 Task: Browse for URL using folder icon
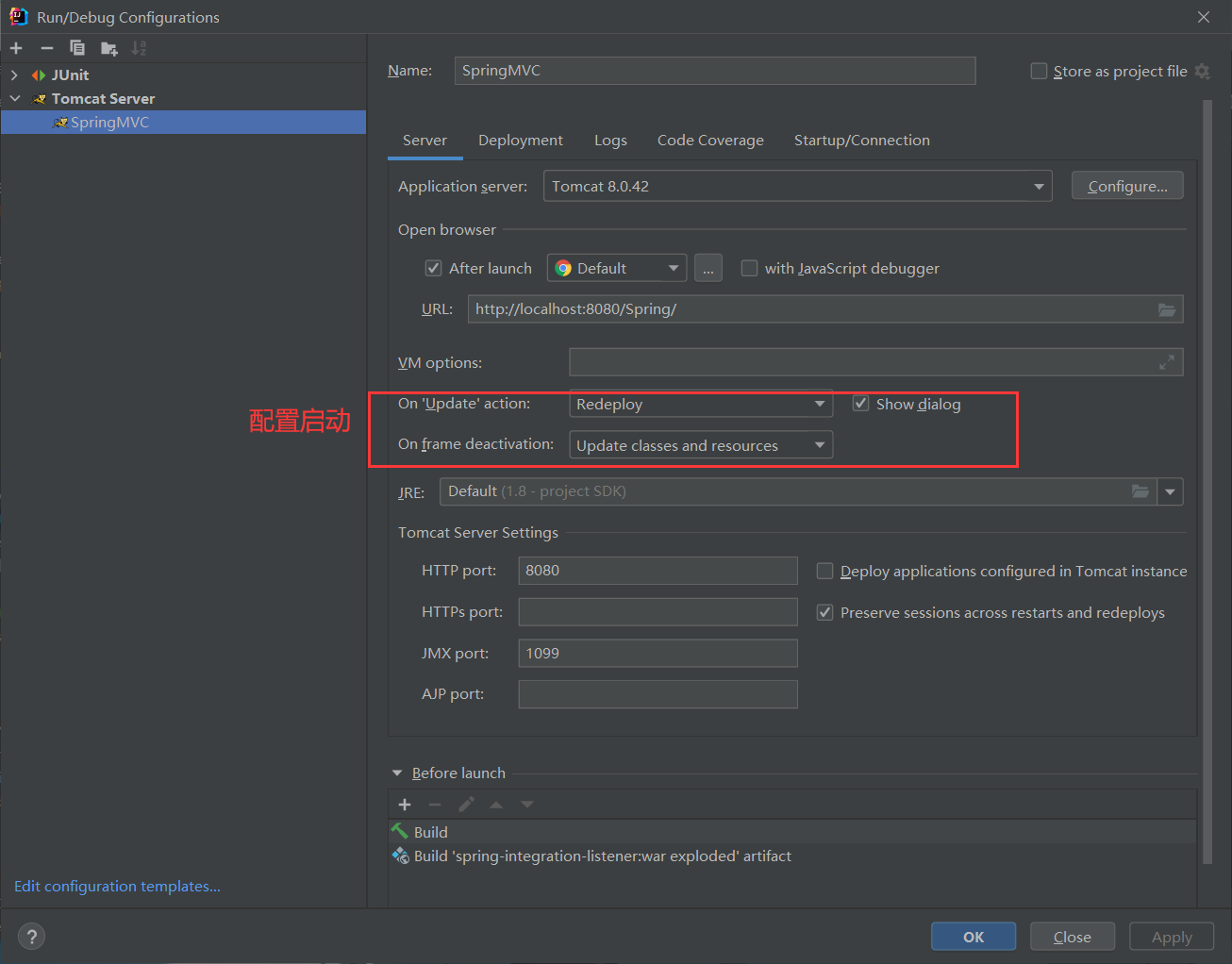click(1167, 309)
